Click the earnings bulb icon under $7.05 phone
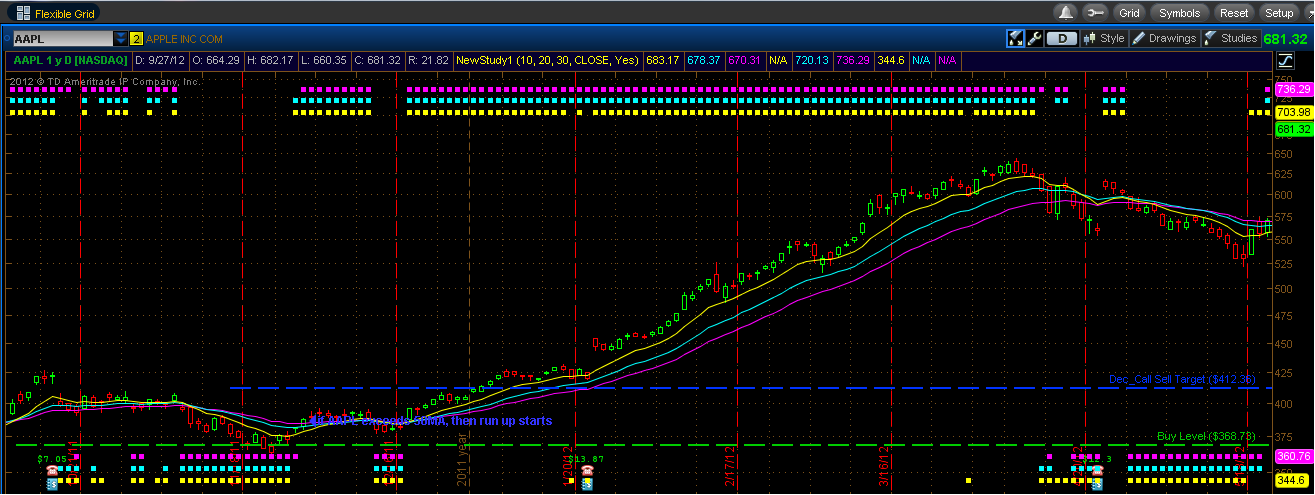 [x=53, y=483]
